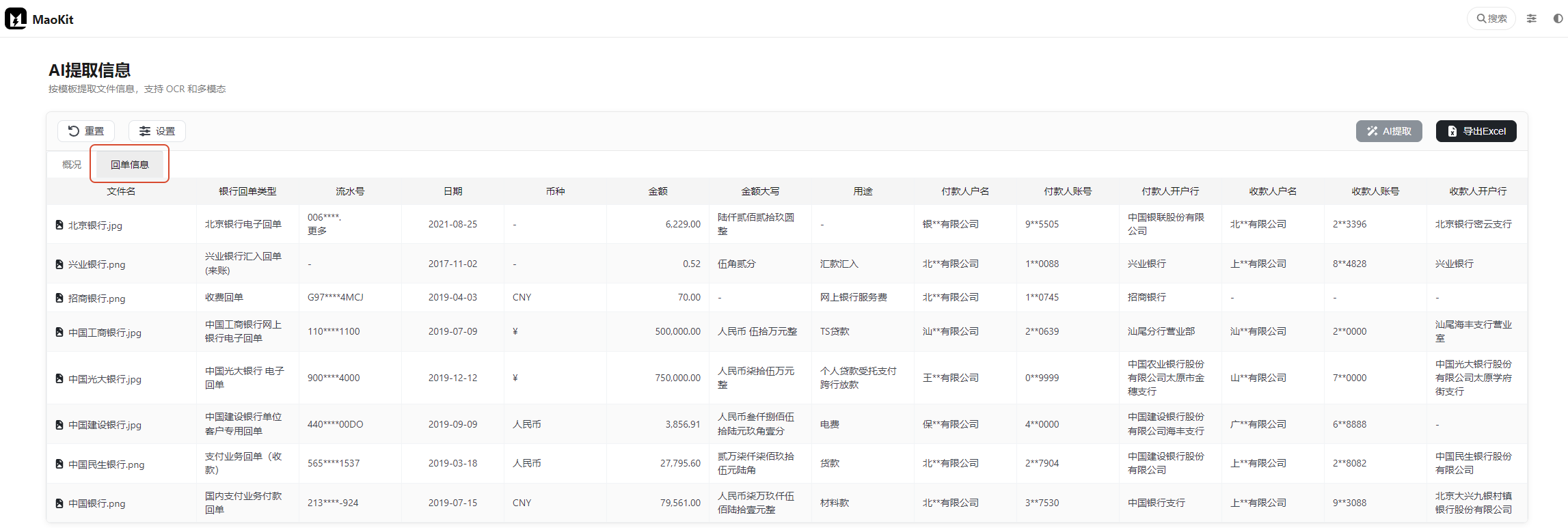Viewport: 1568px width, 528px height.
Task: Click the 金额 column header
Action: [x=658, y=191]
